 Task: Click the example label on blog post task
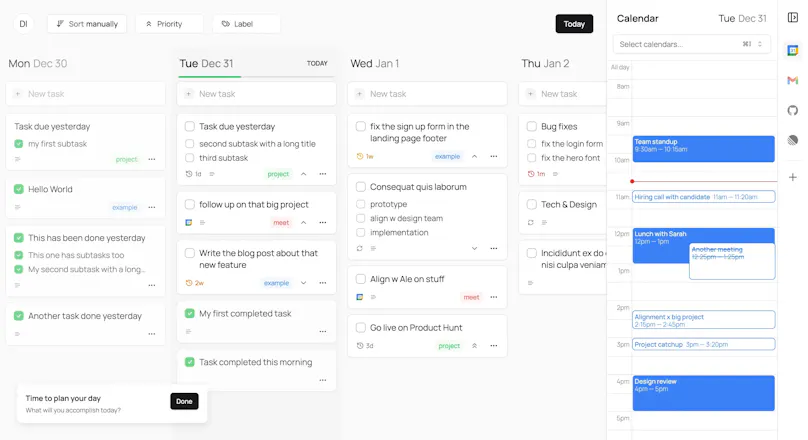click(276, 283)
